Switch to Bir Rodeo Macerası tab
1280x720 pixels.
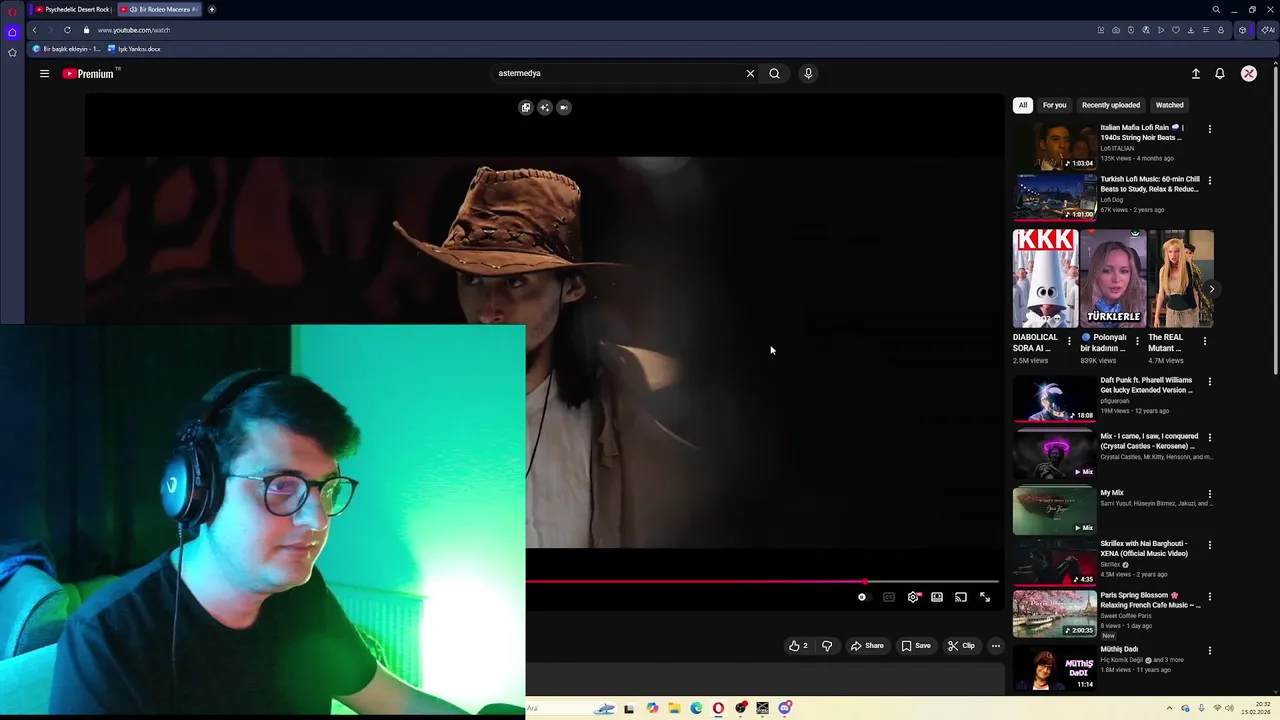tap(159, 9)
